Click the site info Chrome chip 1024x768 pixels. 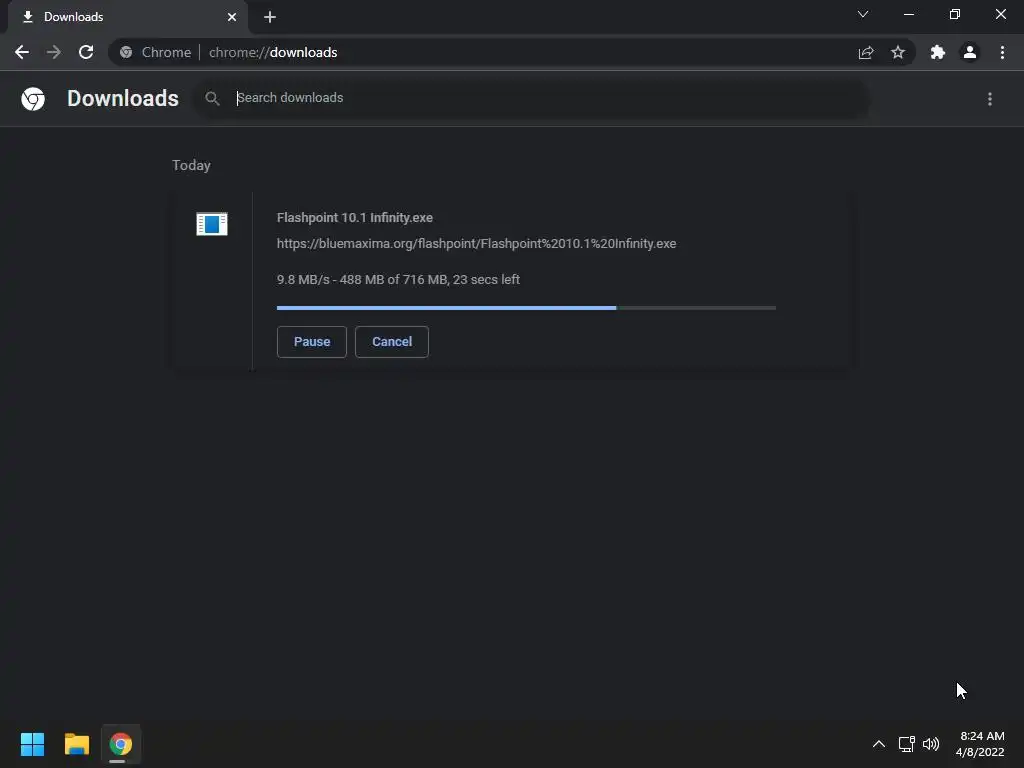[156, 52]
